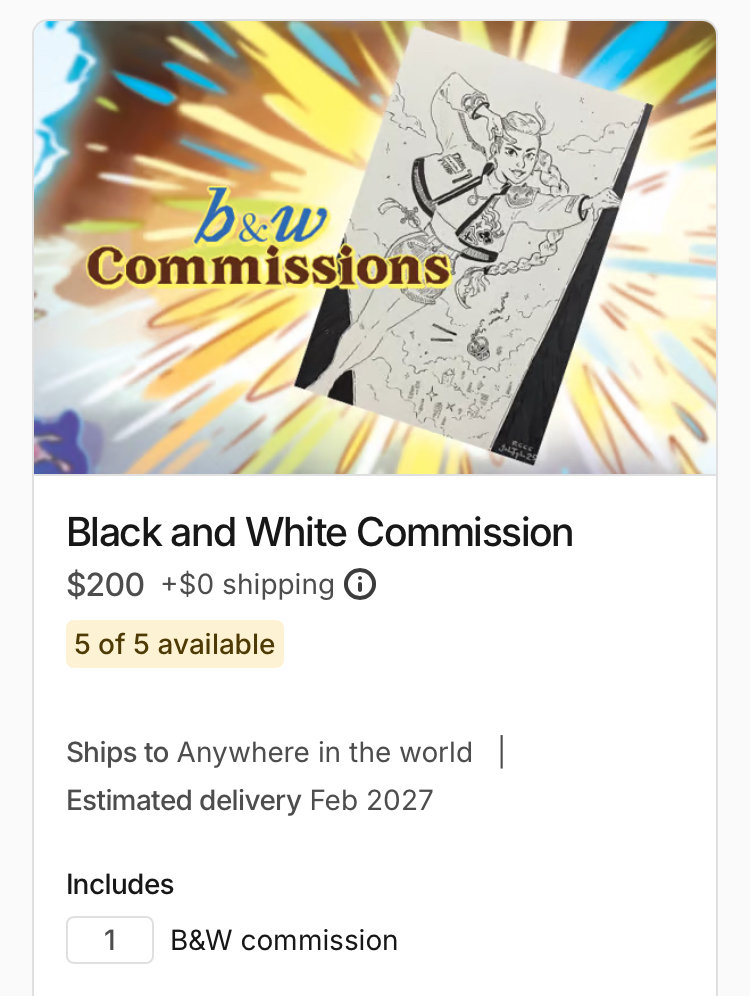This screenshot has width=750, height=996.
Task: Click the Includes heading
Action: pyautogui.click(x=120, y=884)
